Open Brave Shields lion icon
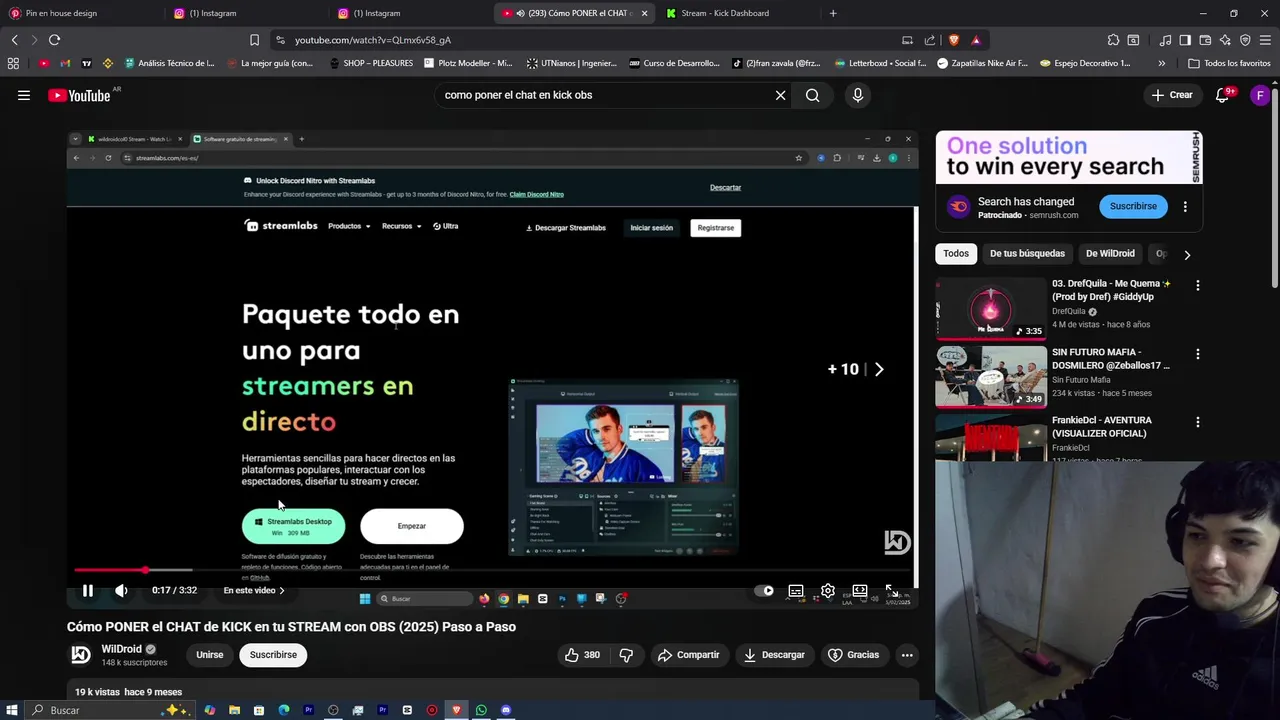 pyautogui.click(x=954, y=40)
